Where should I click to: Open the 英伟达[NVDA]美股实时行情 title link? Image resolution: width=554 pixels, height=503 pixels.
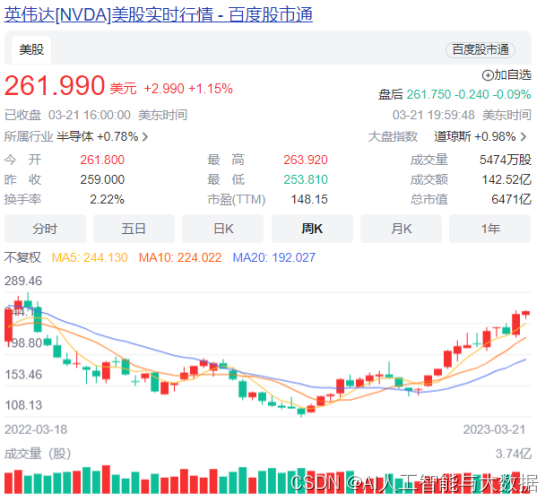tap(158, 15)
